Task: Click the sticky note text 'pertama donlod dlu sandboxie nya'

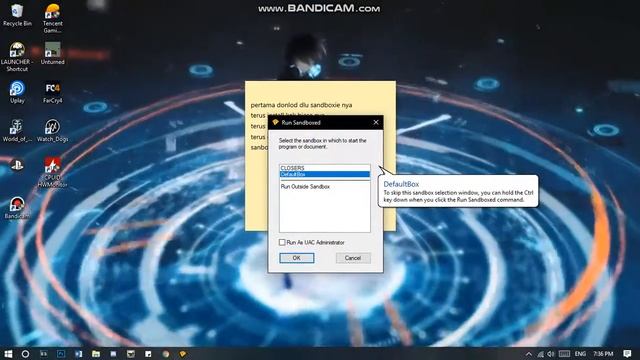Action: [301, 105]
